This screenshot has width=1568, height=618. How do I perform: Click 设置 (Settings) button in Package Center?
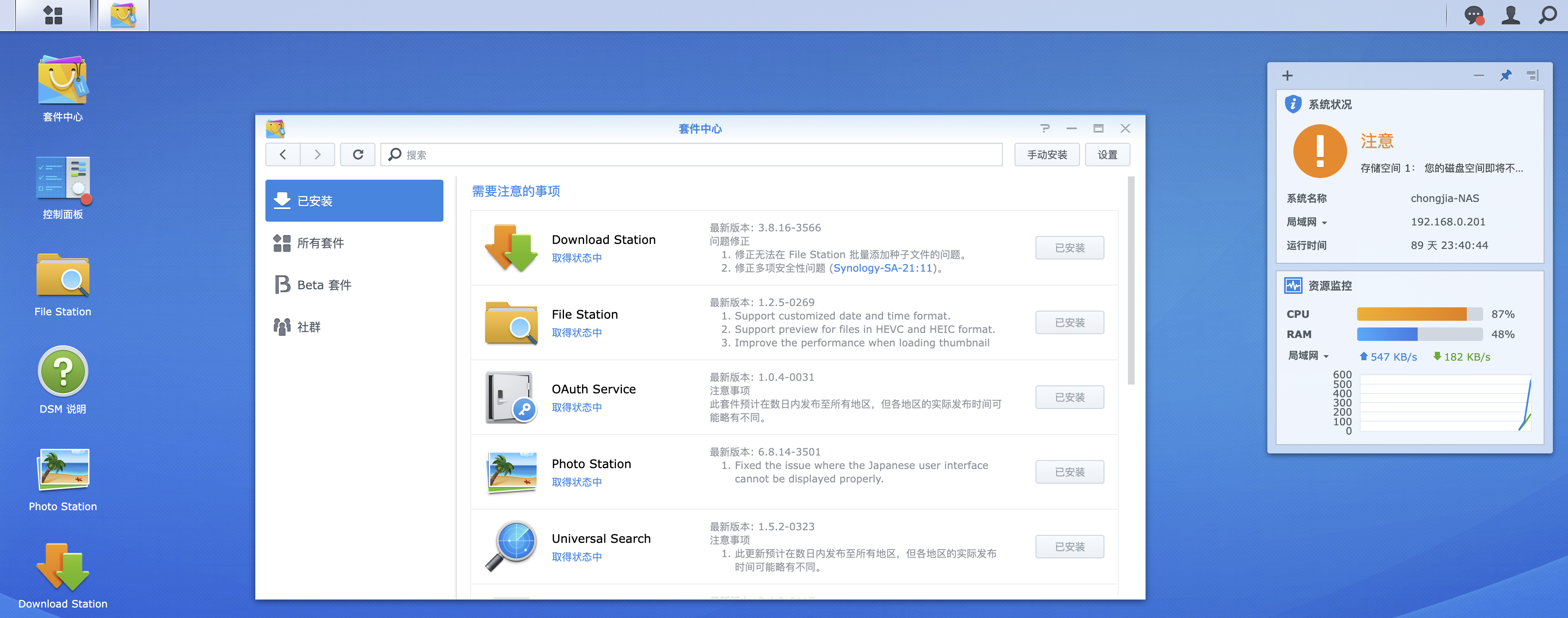click(x=1108, y=154)
